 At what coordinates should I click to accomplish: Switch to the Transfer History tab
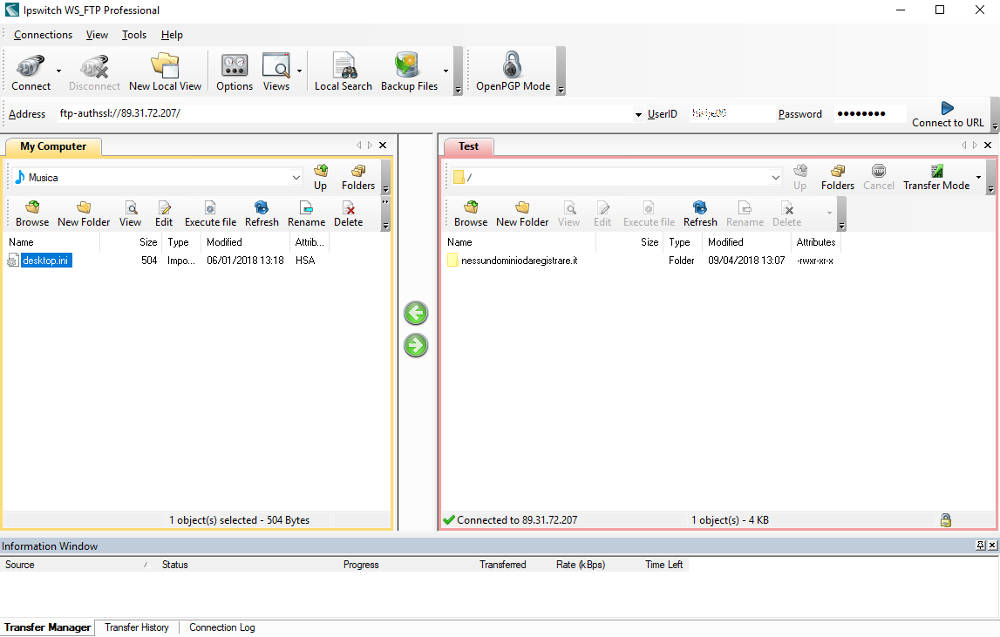click(136, 627)
